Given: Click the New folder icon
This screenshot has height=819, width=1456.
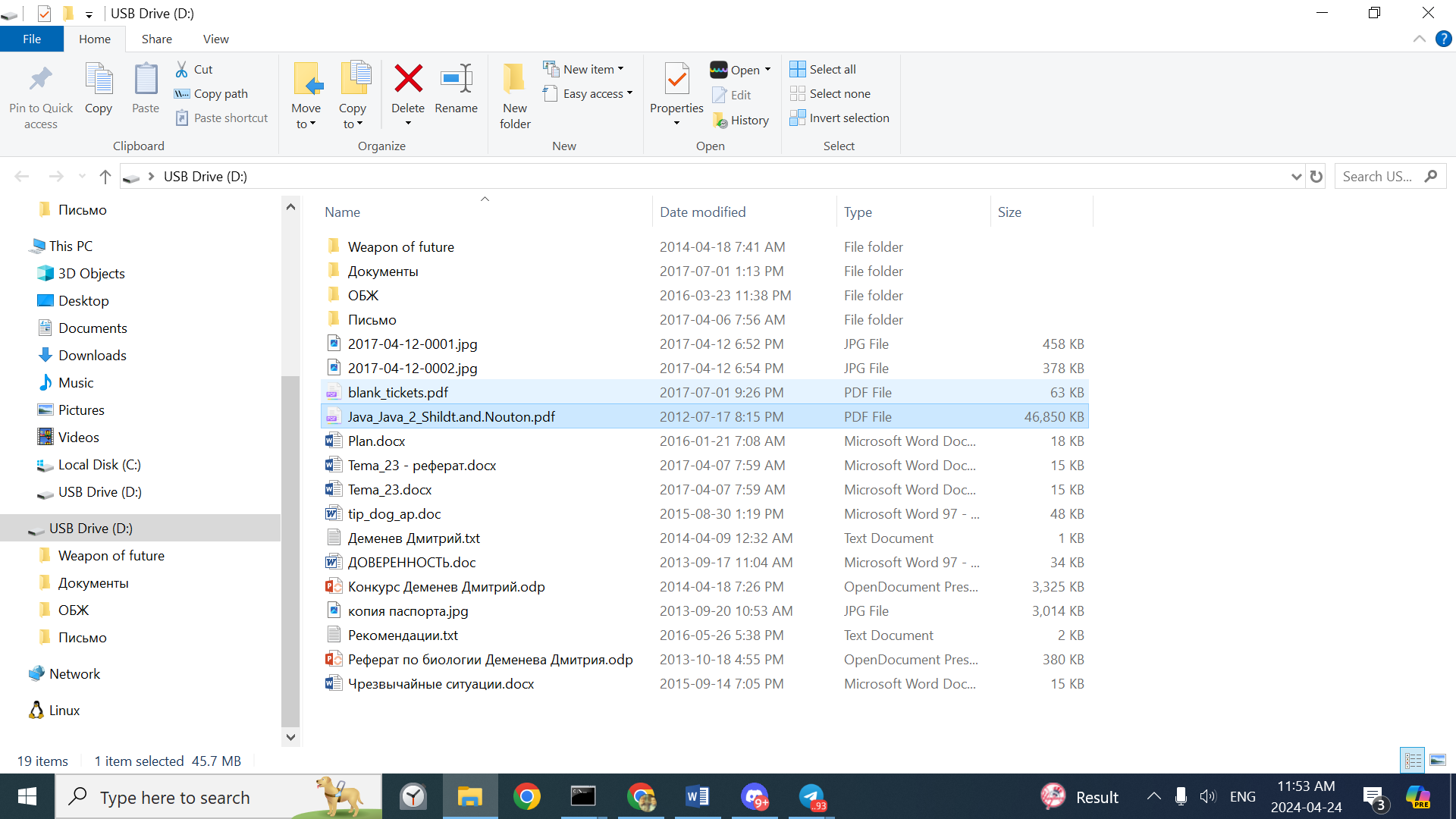Looking at the screenshot, I should point(514,79).
